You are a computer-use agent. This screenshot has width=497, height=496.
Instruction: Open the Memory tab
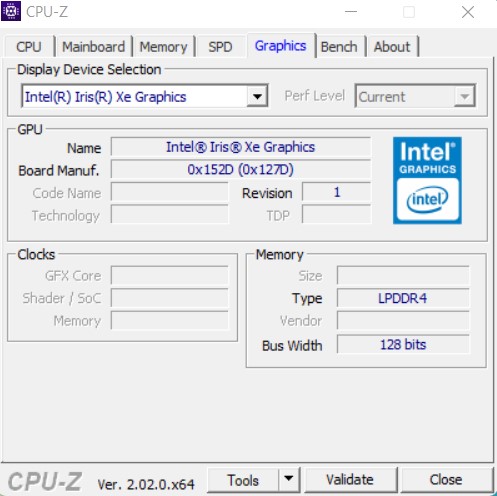(x=163, y=46)
